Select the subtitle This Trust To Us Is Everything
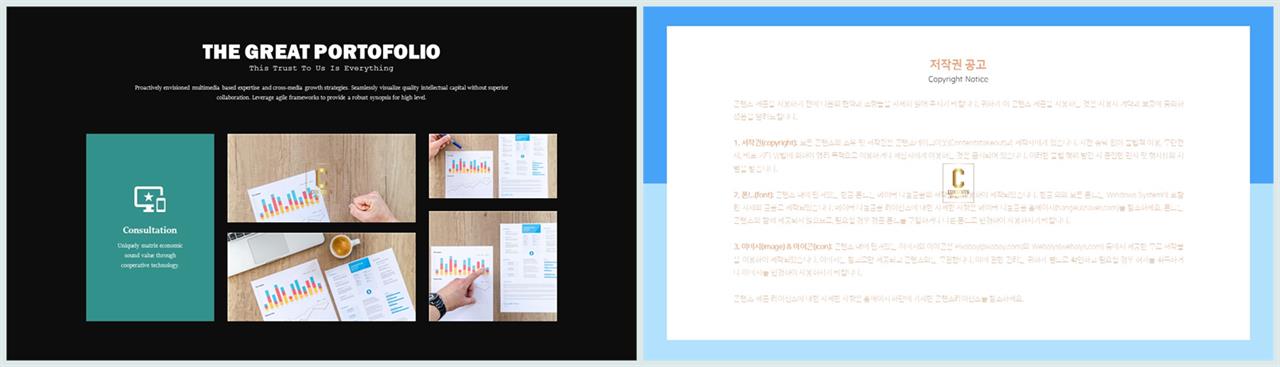This screenshot has height=367, width=1280. (x=321, y=69)
